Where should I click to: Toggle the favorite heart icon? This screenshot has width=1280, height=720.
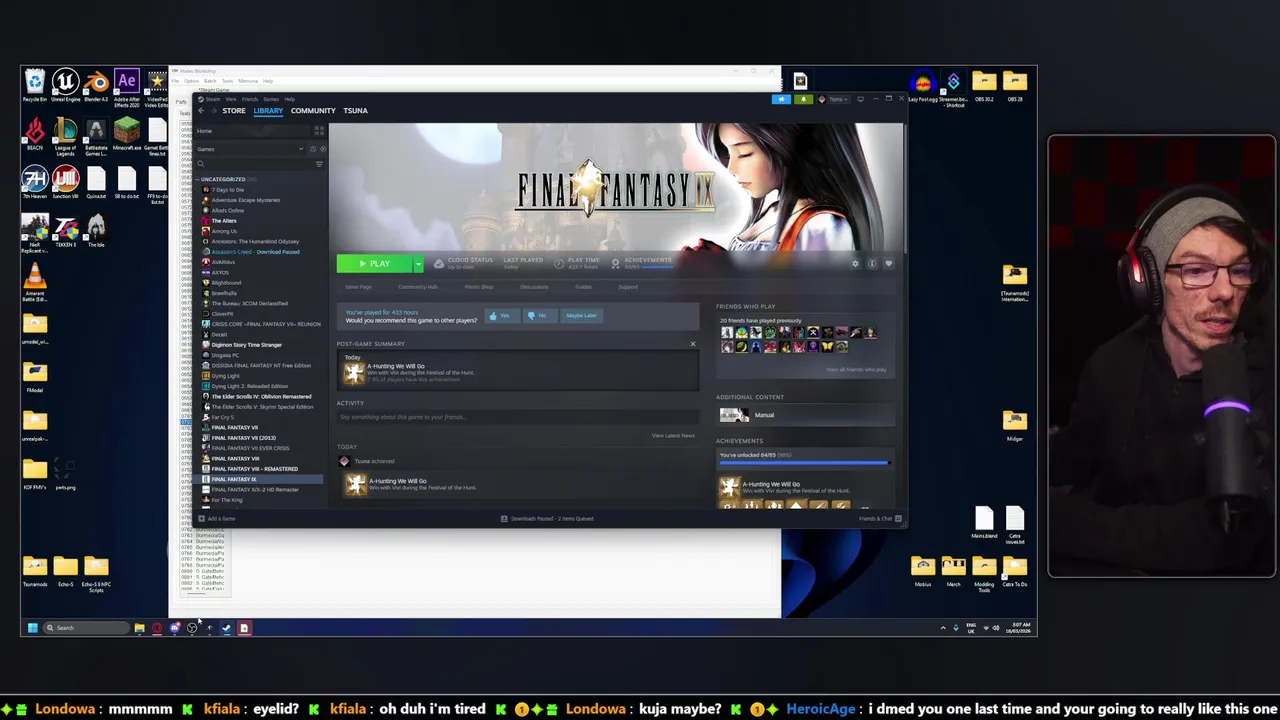(888, 264)
